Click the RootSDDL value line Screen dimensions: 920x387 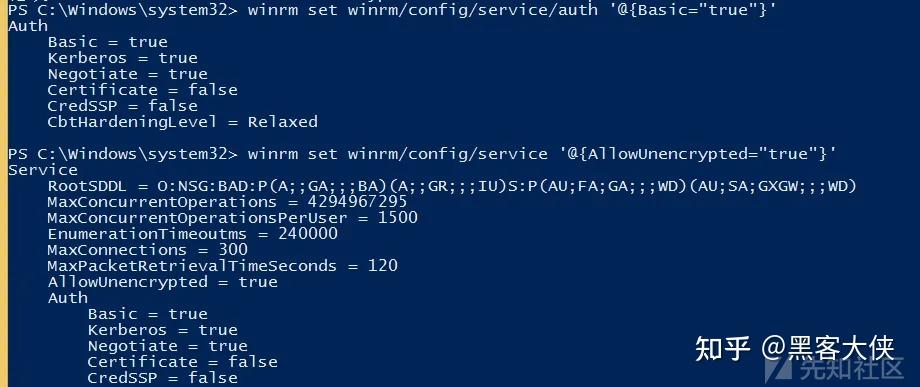point(452,186)
